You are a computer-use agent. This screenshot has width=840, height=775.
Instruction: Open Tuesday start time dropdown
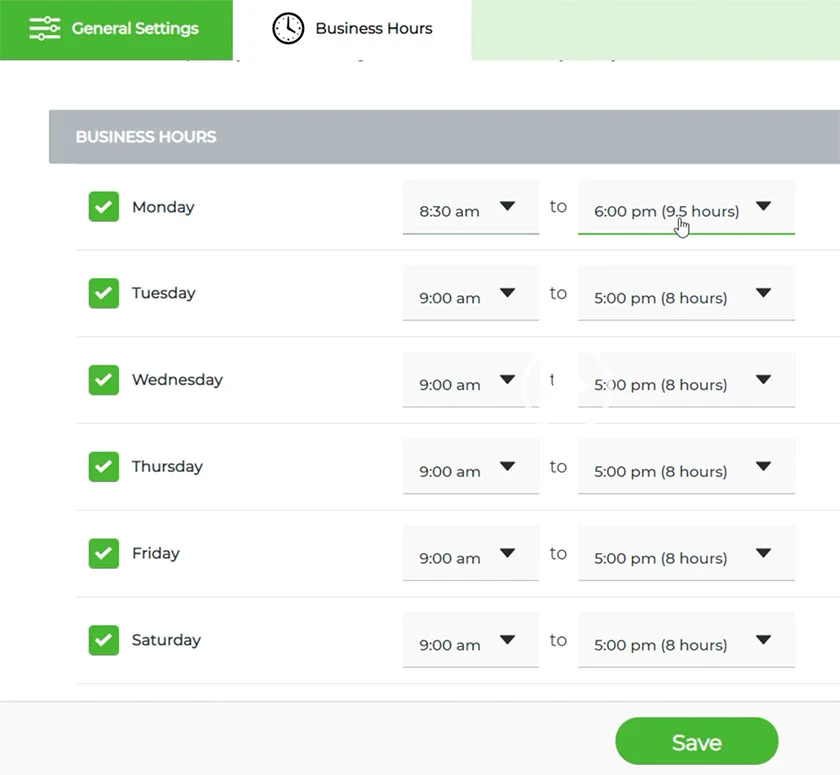[x=470, y=294]
